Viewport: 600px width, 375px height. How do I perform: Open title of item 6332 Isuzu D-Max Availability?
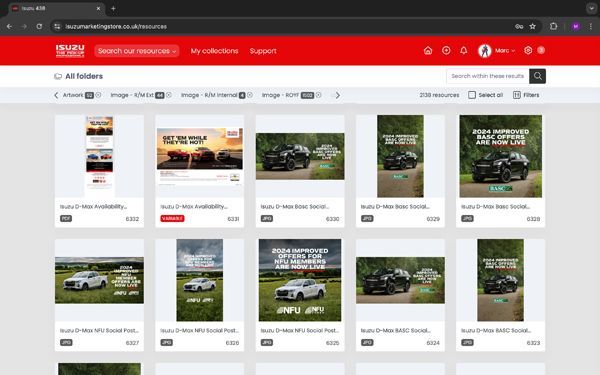pyautogui.click(x=93, y=207)
